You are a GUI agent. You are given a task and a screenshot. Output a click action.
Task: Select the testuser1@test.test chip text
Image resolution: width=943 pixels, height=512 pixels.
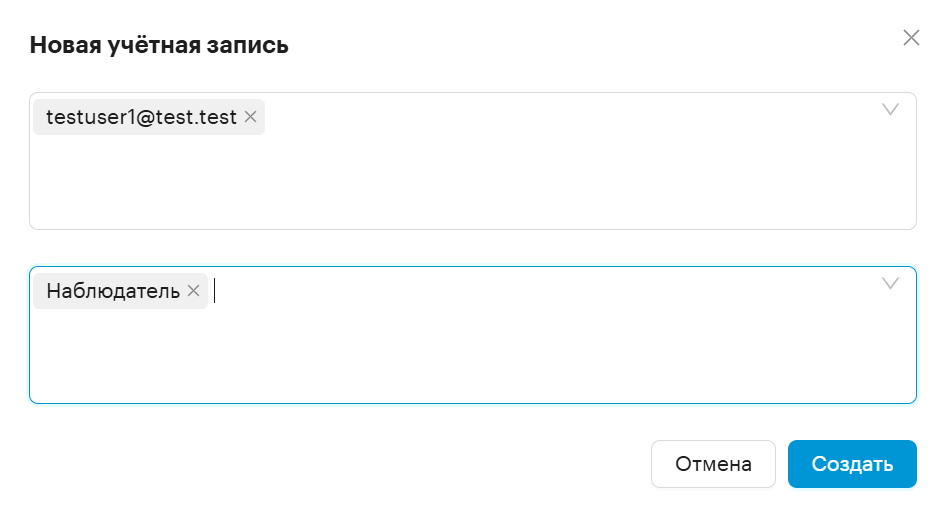click(141, 117)
